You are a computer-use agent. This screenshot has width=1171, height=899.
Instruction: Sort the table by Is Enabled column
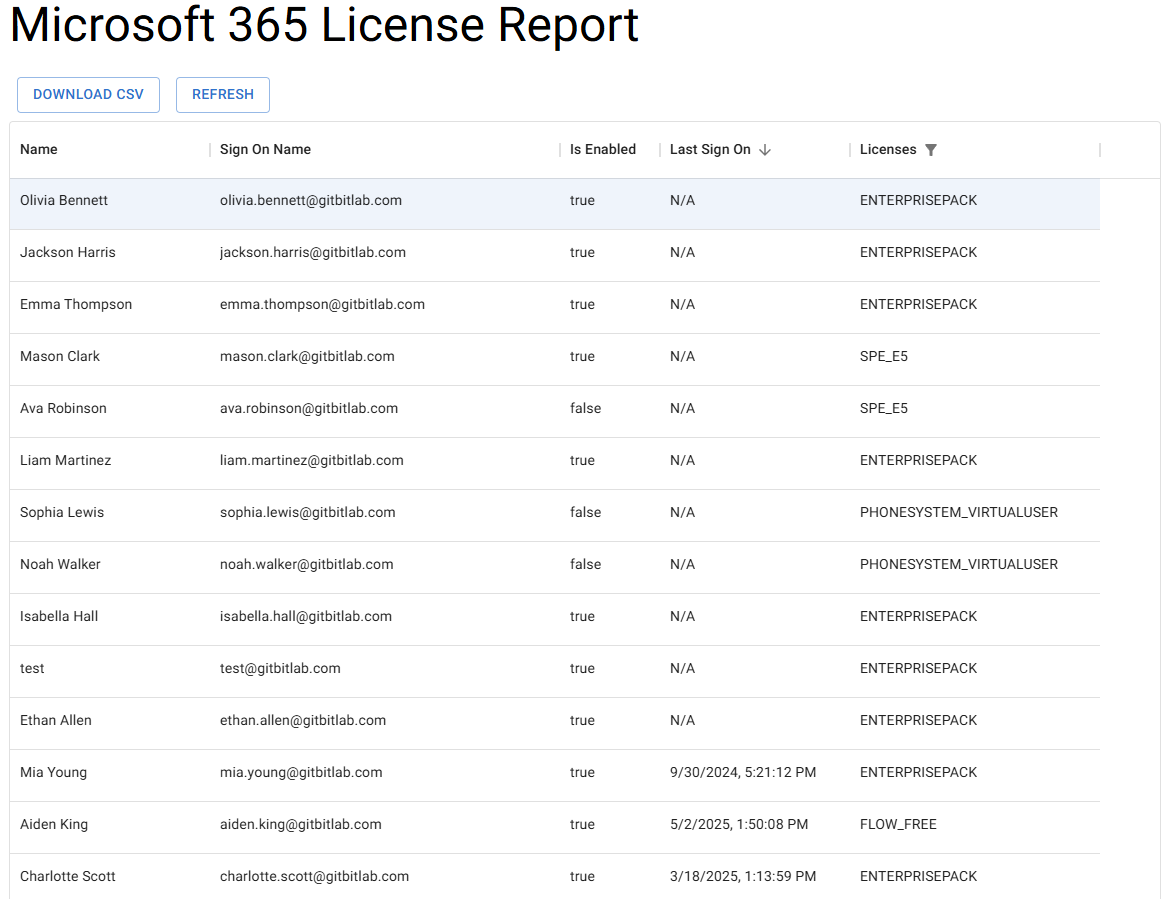[603, 149]
